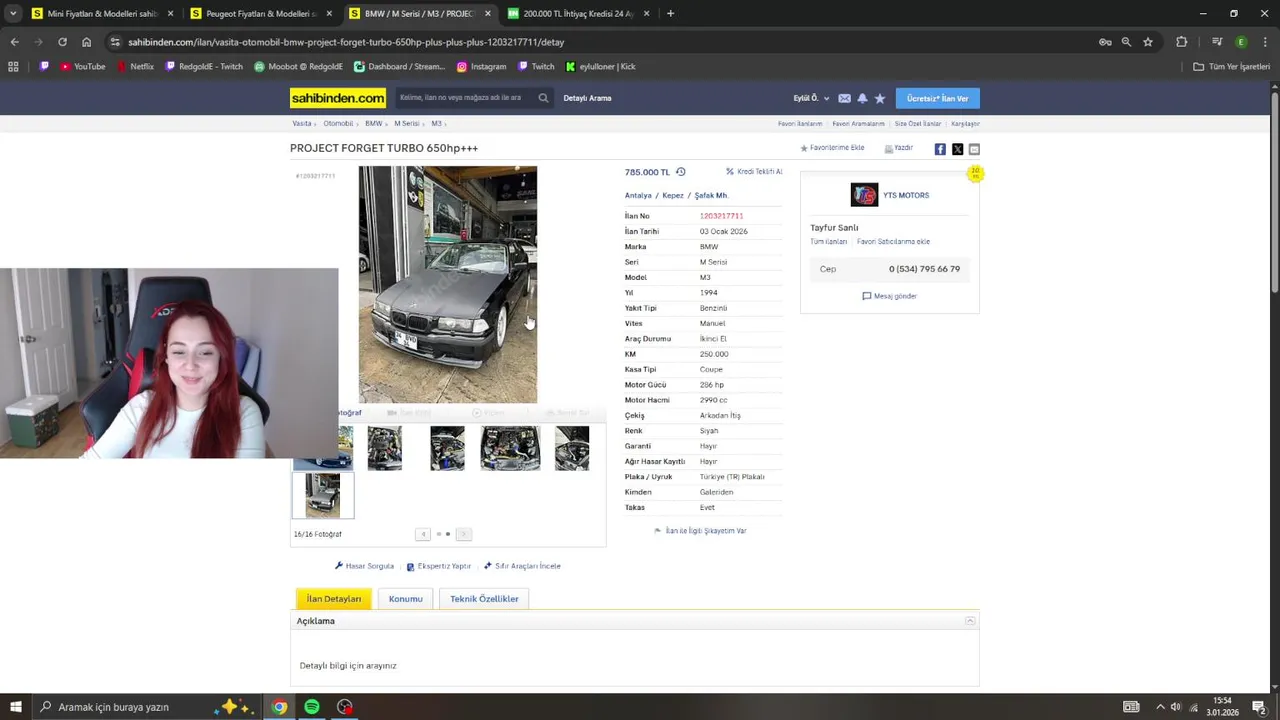1280x720 pixels.
Task: Click Kredi Teklifi Al link
Action: click(754, 172)
